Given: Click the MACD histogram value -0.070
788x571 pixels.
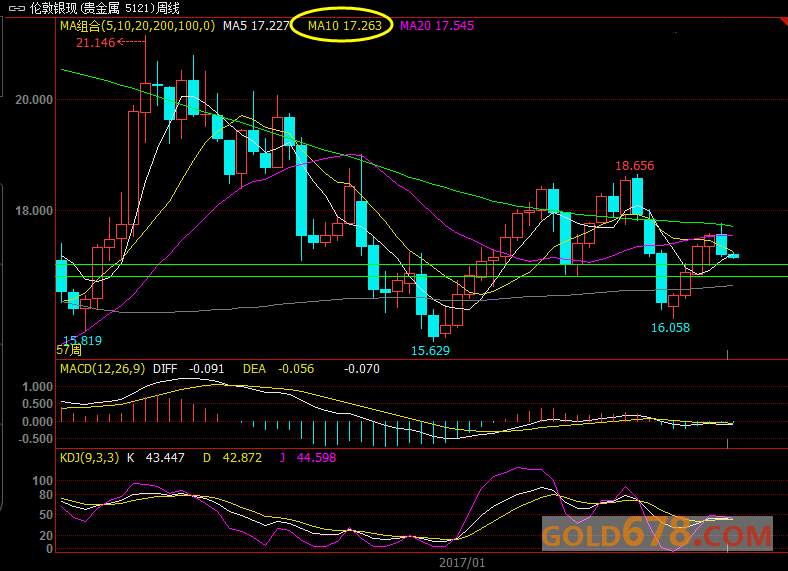Looking at the screenshot, I should click(x=361, y=369).
